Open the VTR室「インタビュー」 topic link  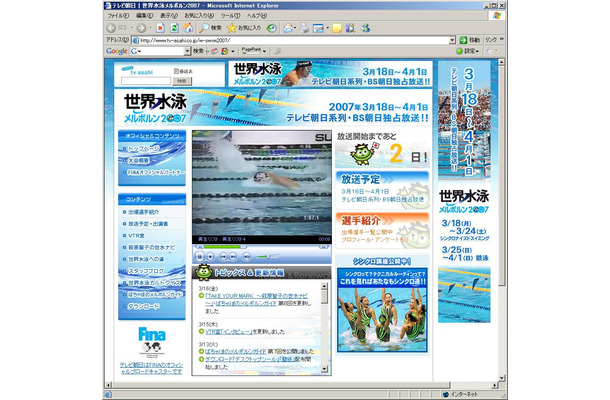point(229,332)
